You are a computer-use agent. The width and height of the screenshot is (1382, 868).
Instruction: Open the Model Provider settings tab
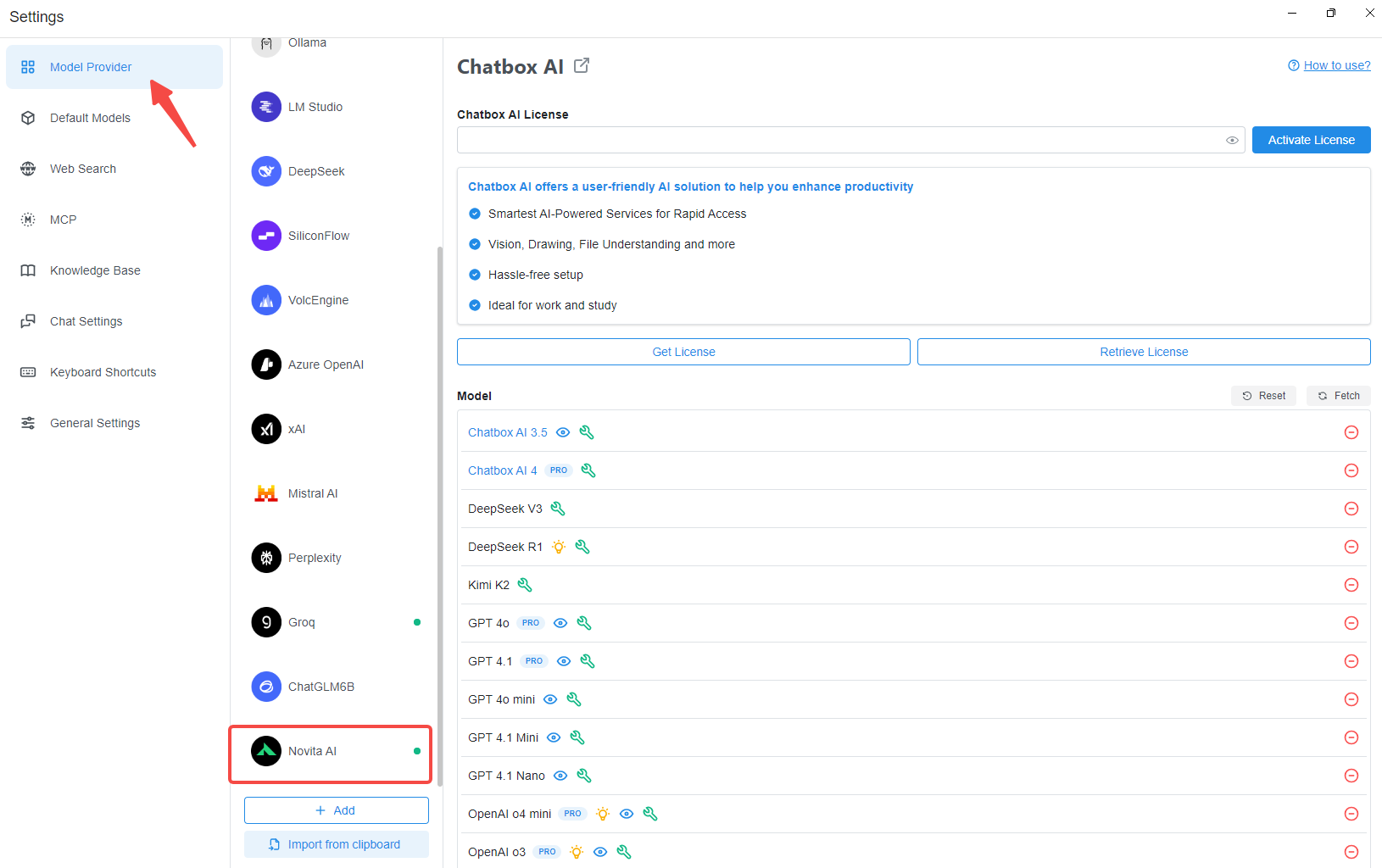pyautogui.click(x=114, y=67)
